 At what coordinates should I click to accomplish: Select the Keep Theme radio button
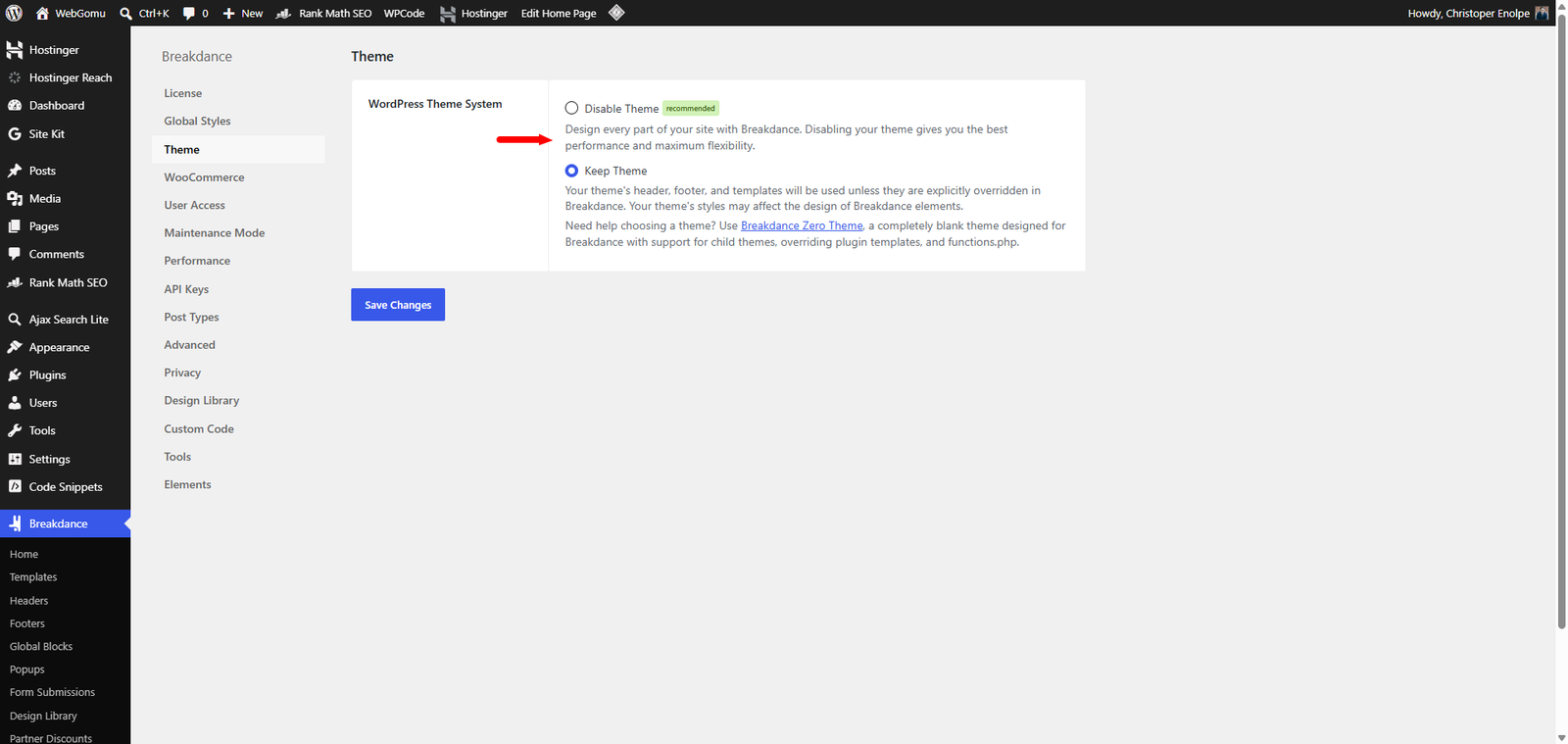point(571,171)
